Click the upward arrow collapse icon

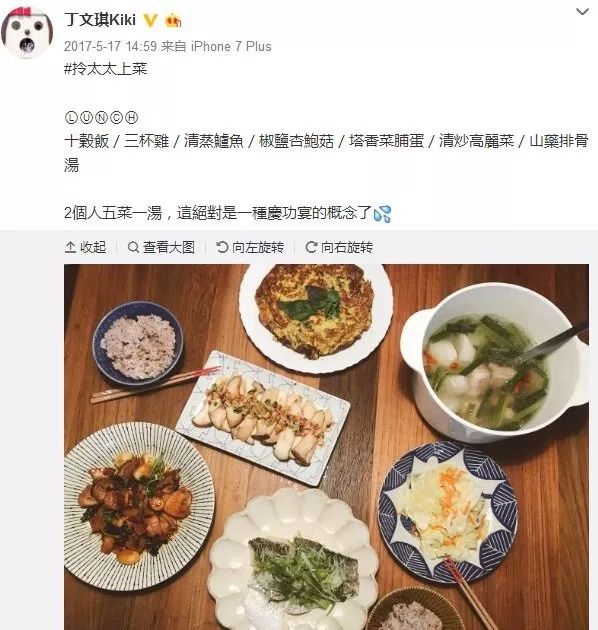click(x=70, y=247)
